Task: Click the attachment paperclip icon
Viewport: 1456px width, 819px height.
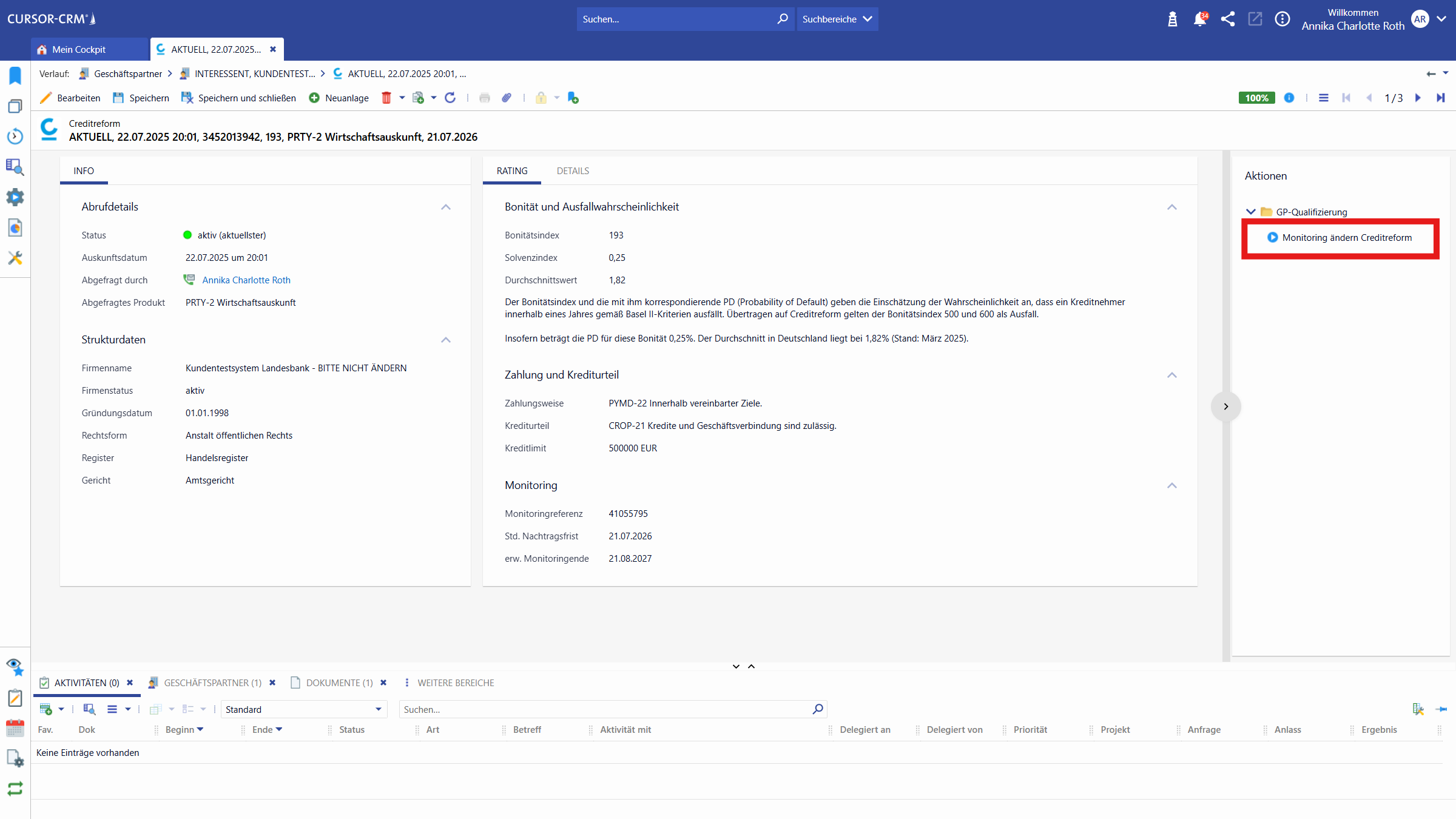Action: pyautogui.click(x=507, y=98)
